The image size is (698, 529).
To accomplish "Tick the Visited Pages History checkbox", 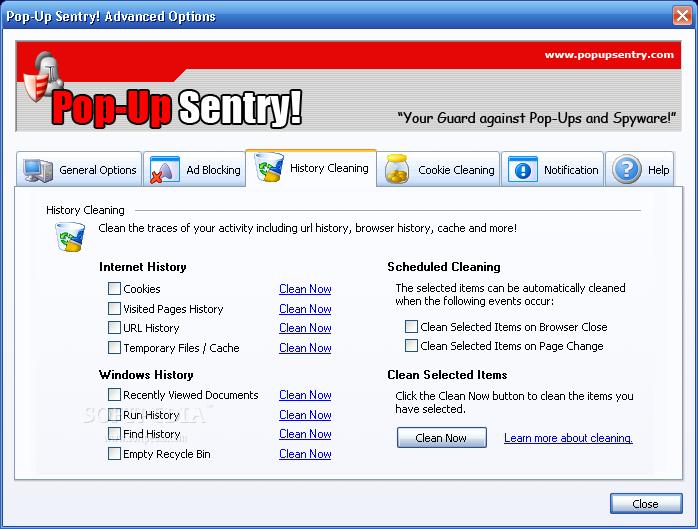I will click(x=114, y=309).
